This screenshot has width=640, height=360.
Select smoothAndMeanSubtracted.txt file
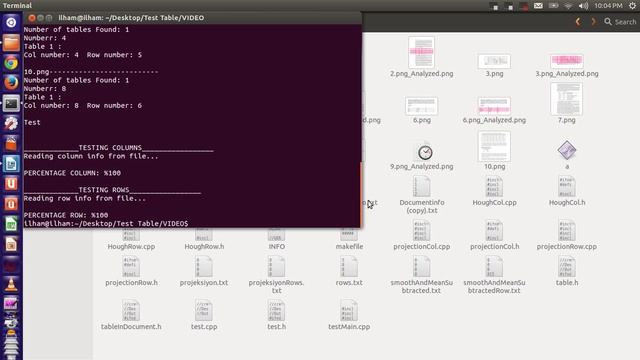pyautogui.click(x=422, y=276)
